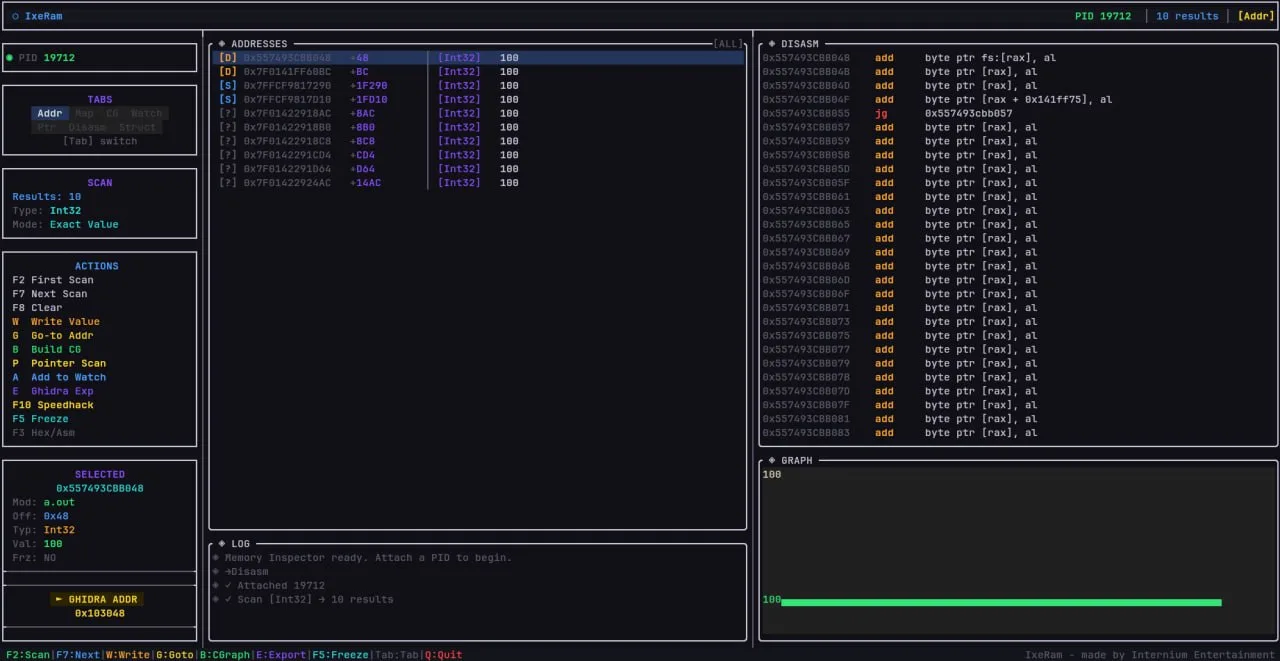Click the IxeRam circle logo icon
1280x661 pixels.
pos(15,16)
